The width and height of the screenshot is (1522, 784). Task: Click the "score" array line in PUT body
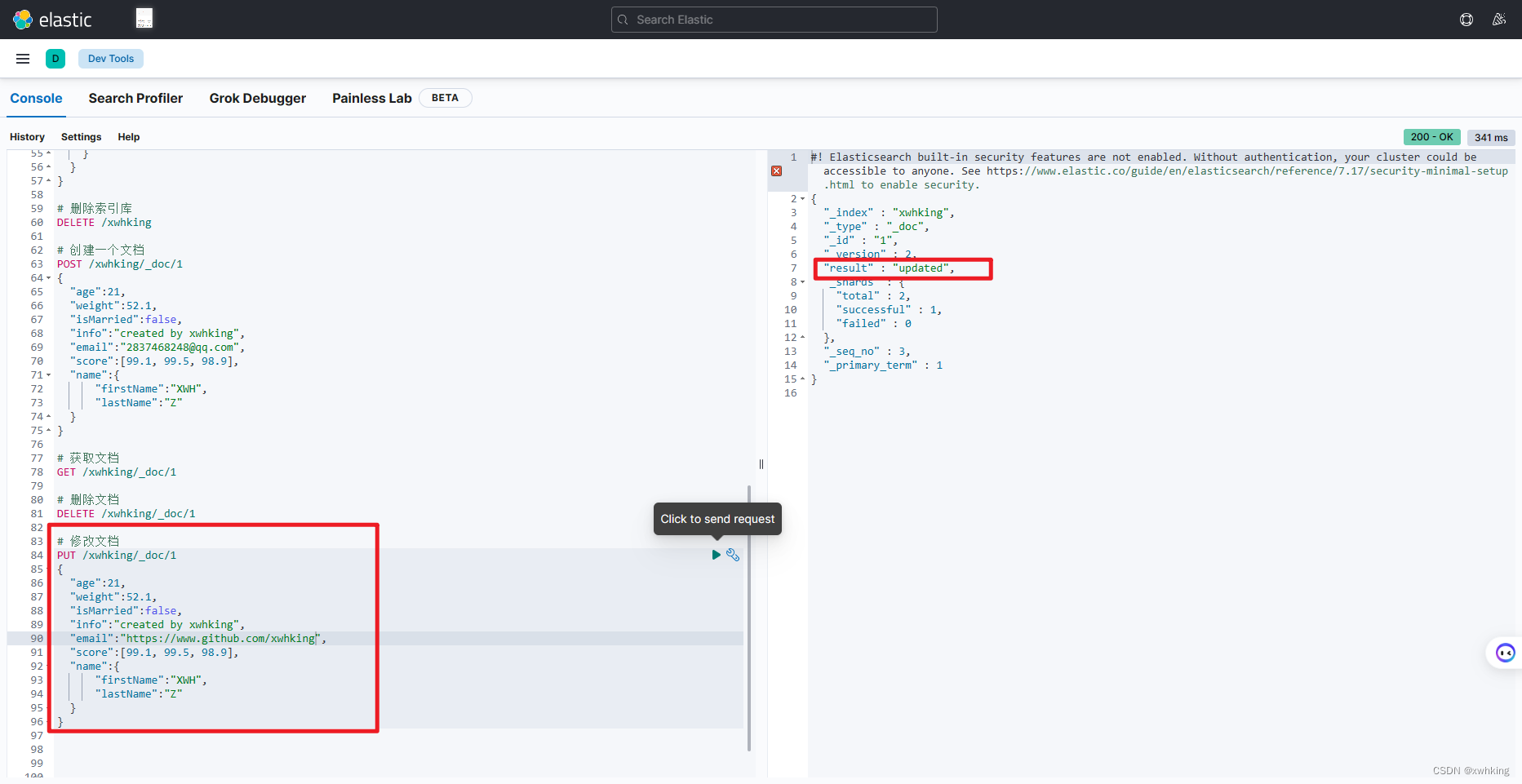[154, 653]
